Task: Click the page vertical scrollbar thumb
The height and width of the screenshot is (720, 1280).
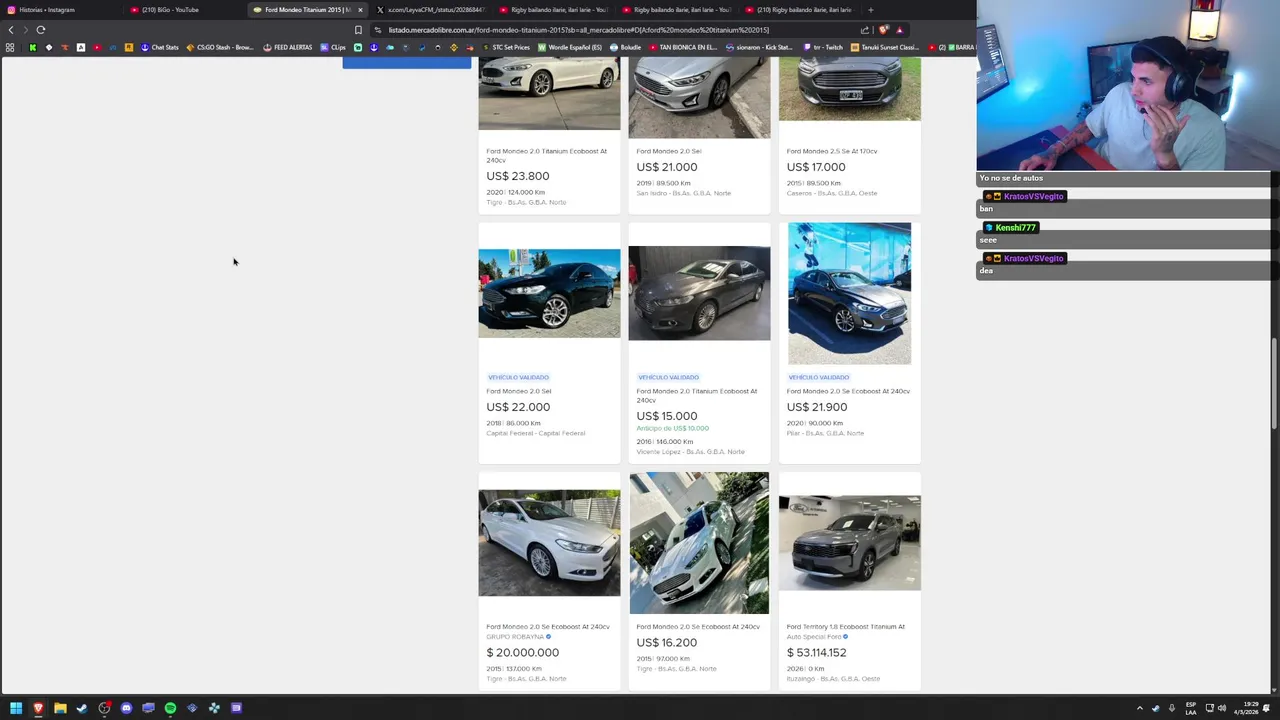Action: 1274,385
